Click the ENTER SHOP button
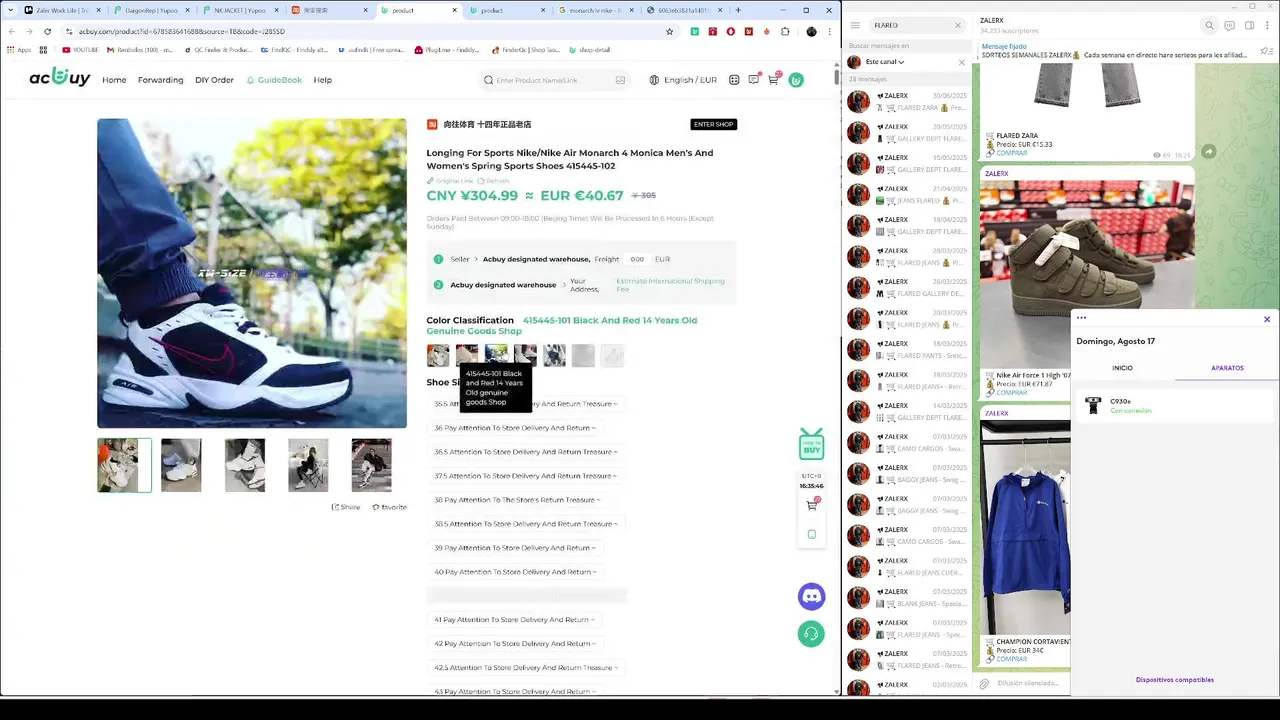Image resolution: width=1280 pixels, height=720 pixels. click(713, 124)
